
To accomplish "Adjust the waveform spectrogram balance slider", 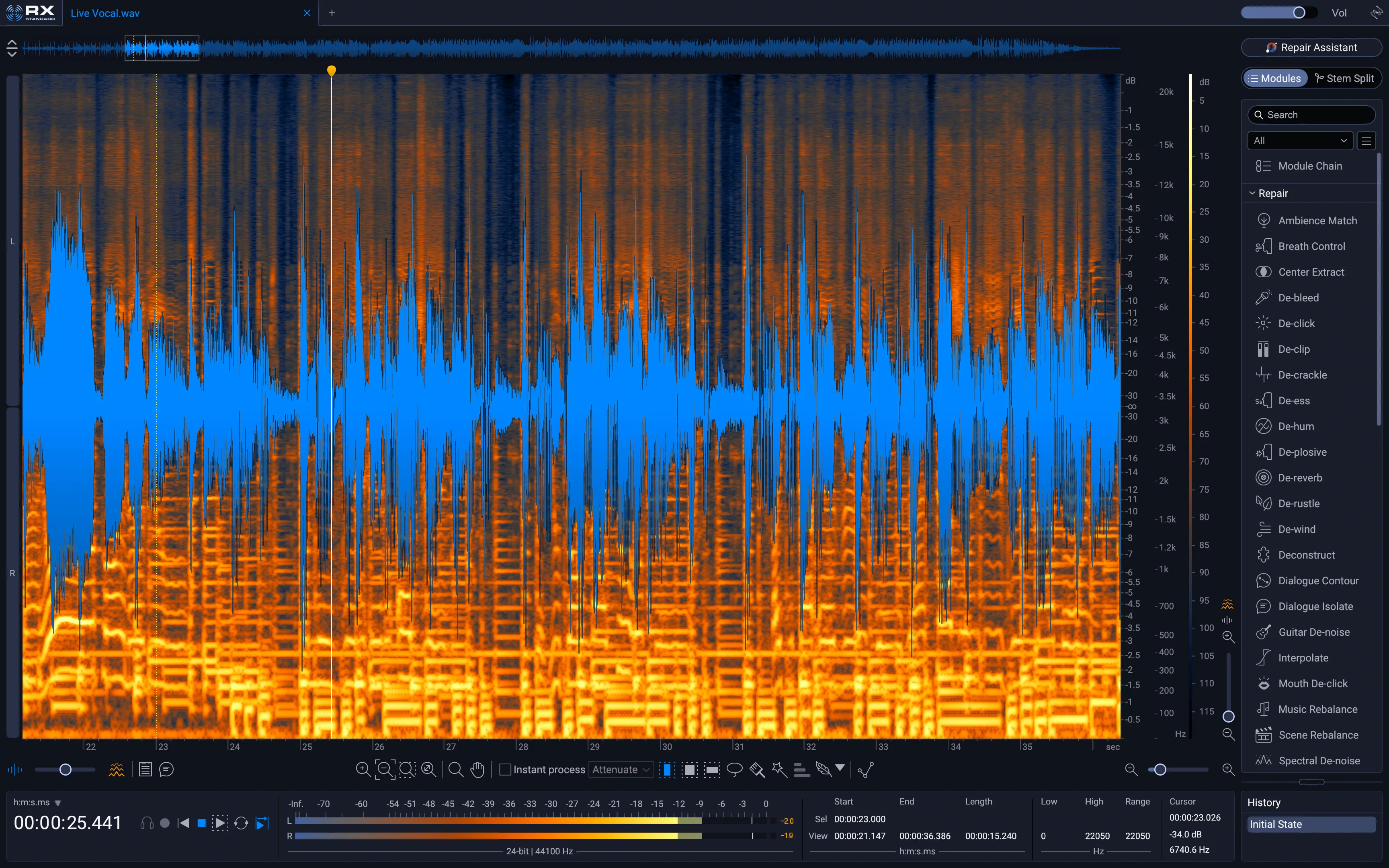I will coord(65,769).
